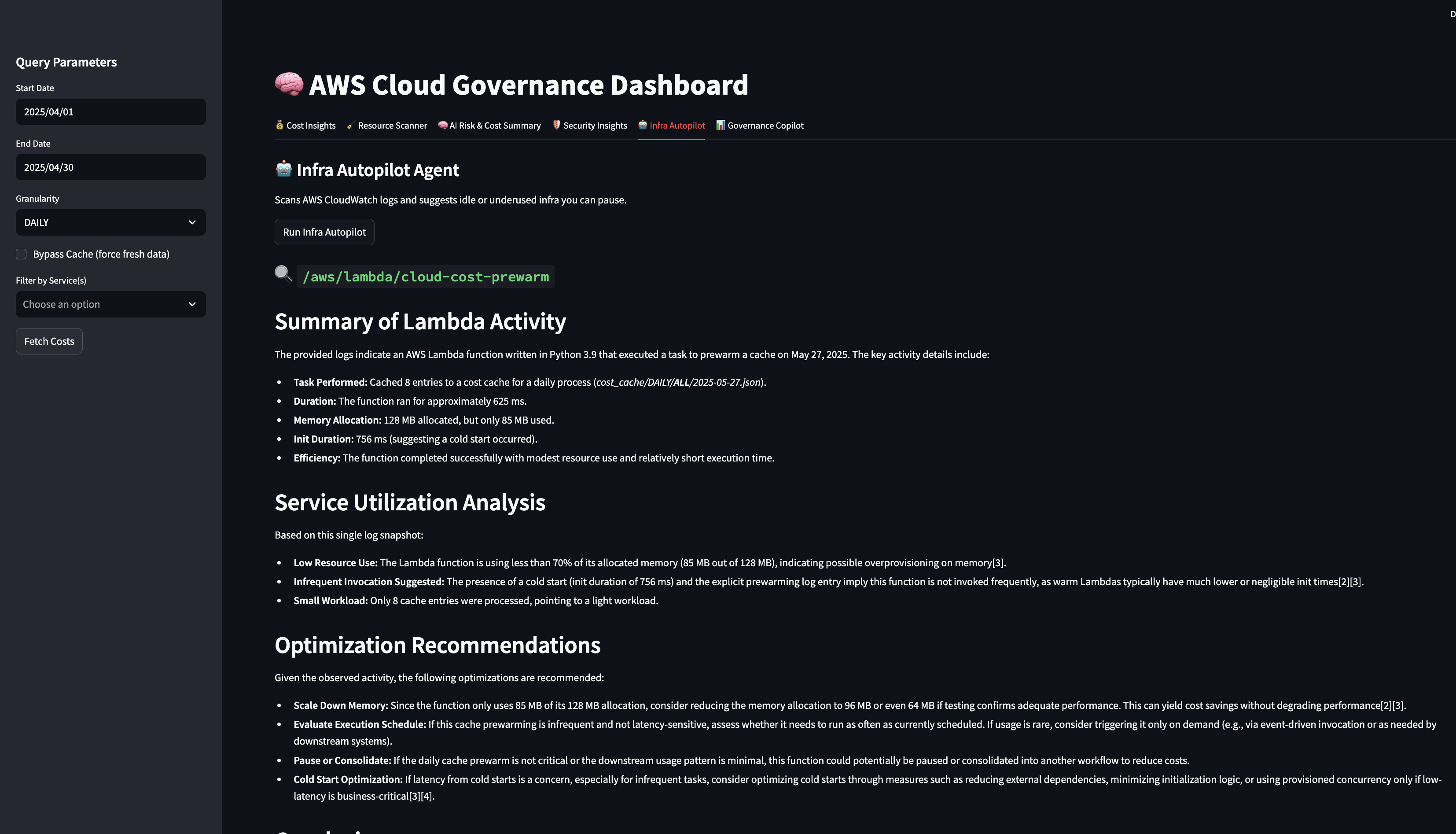Enable the Bypass Cache checkbox
1456x834 pixels.
tap(21, 254)
